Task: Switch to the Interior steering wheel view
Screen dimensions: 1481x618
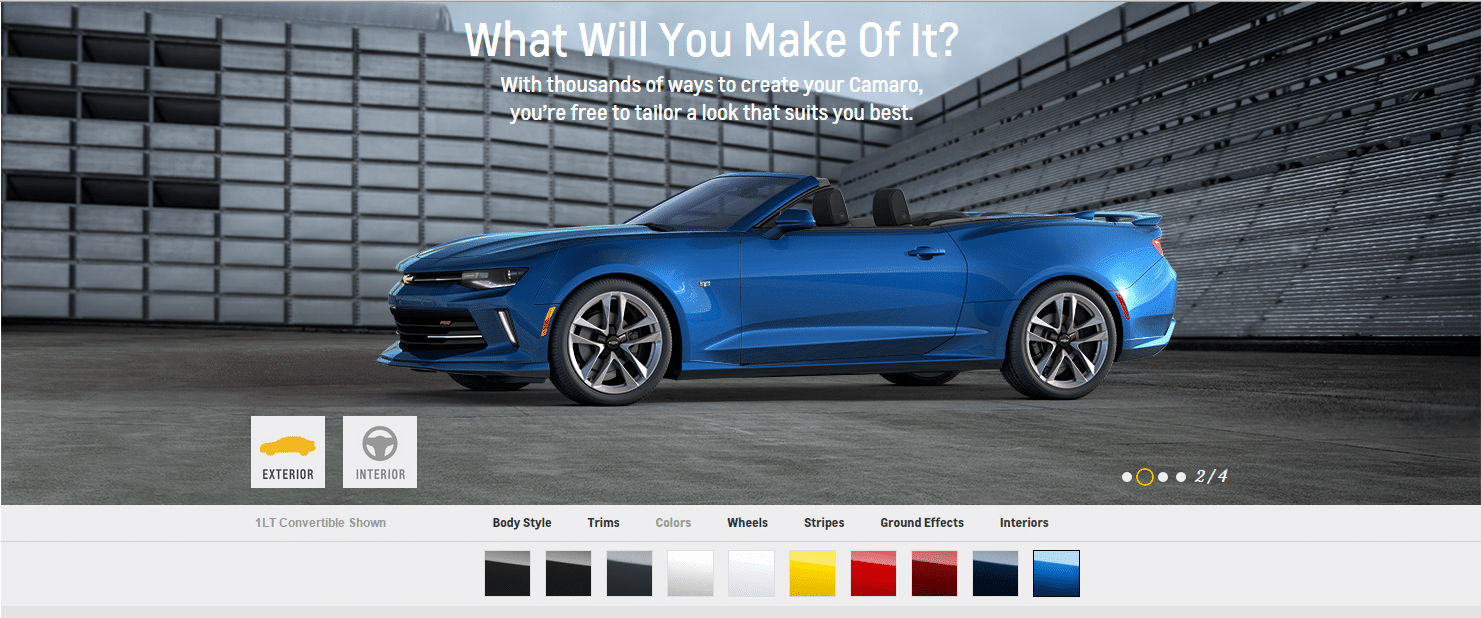Action: click(x=380, y=452)
